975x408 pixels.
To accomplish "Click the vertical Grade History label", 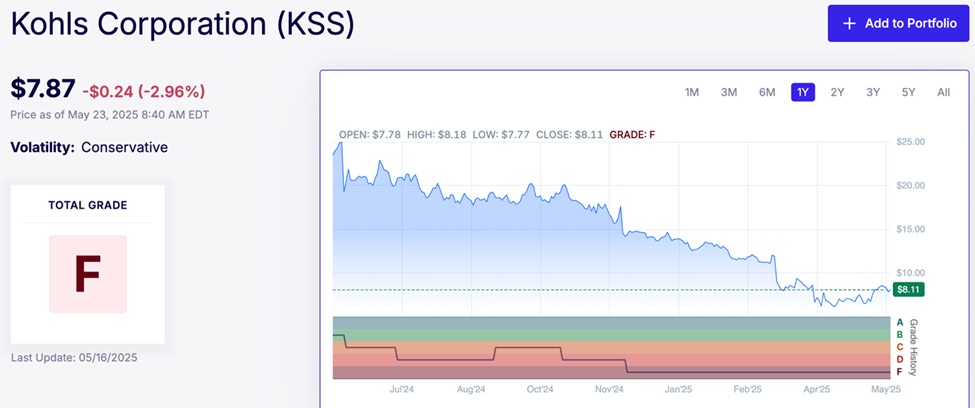I will (x=913, y=348).
